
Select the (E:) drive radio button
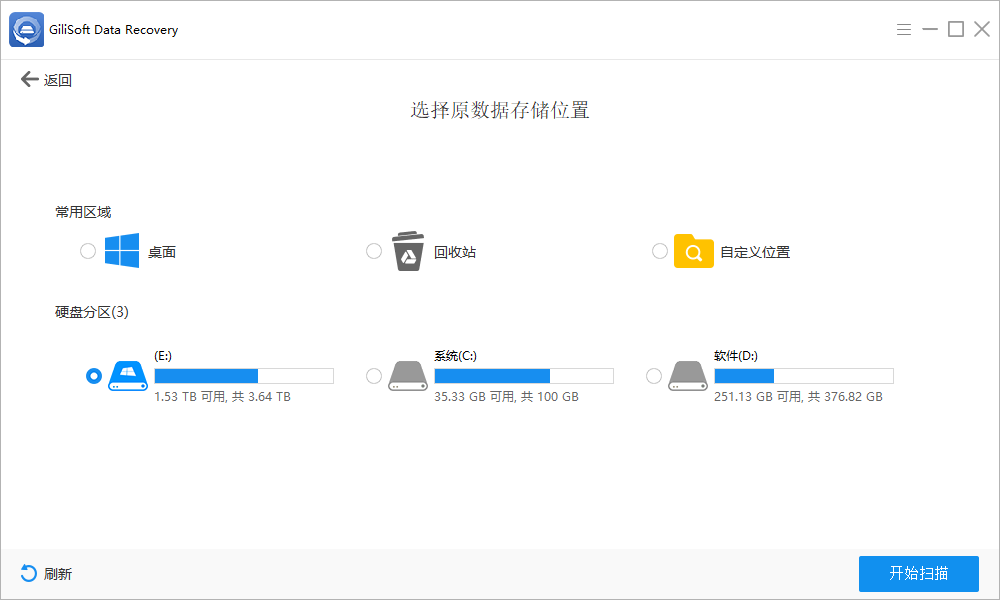click(x=94, y=376)
